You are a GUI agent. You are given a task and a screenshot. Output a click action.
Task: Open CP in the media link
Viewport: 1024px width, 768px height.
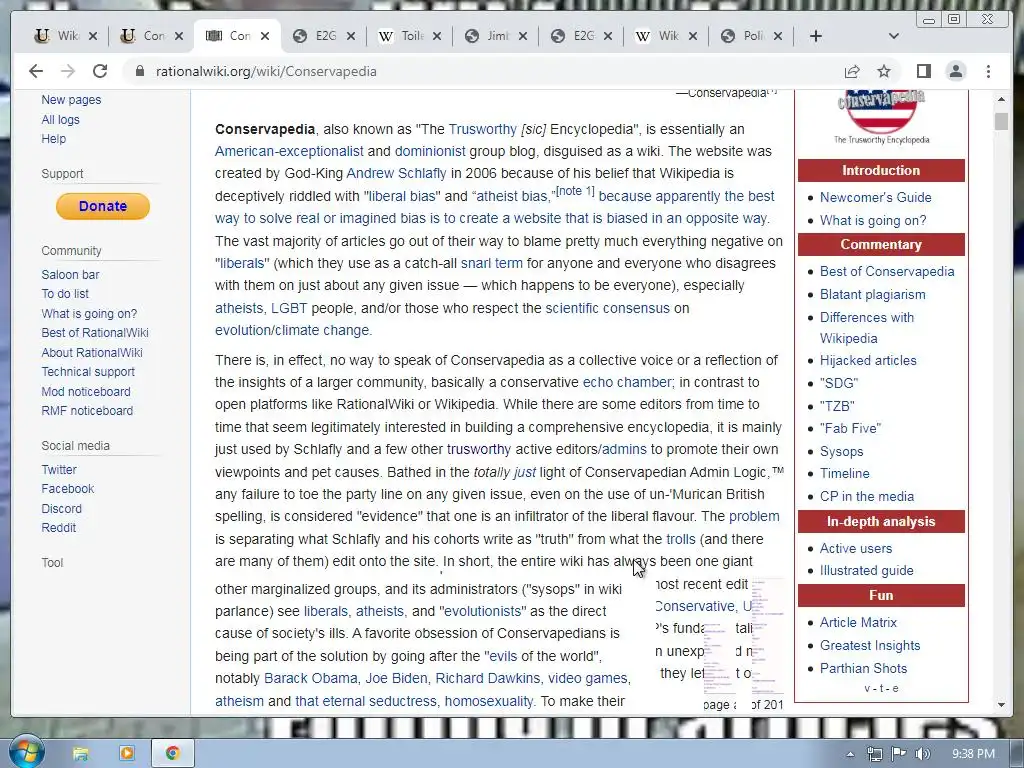tap(867, 496)
